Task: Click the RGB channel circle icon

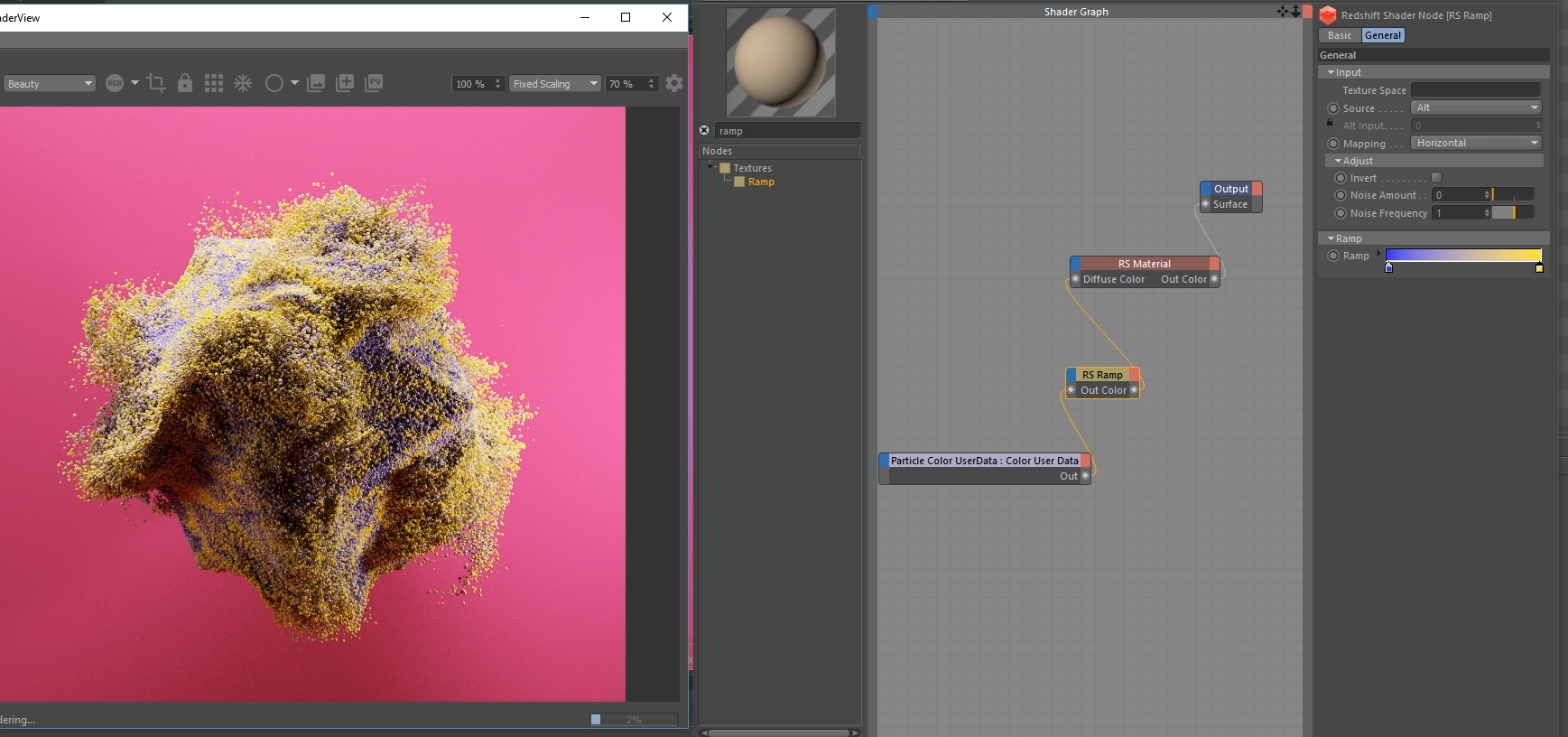Action: click(x=115, y=83)
